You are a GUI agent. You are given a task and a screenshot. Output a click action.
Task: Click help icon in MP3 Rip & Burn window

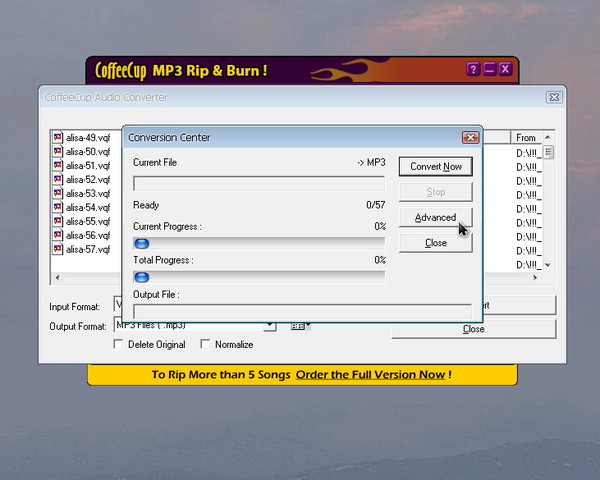[x=473, y=69]
